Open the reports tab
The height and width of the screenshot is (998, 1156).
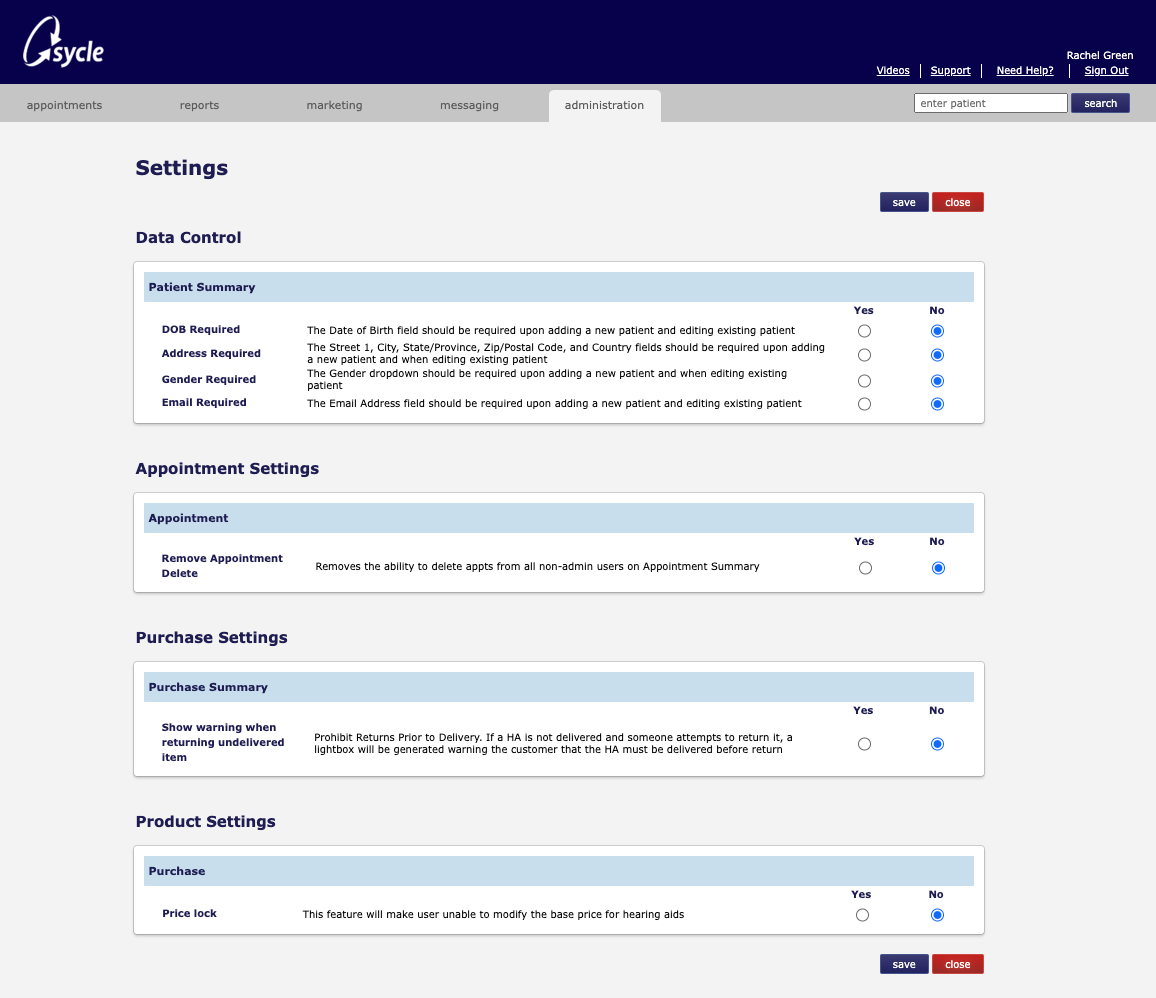(x=199, y=104)
